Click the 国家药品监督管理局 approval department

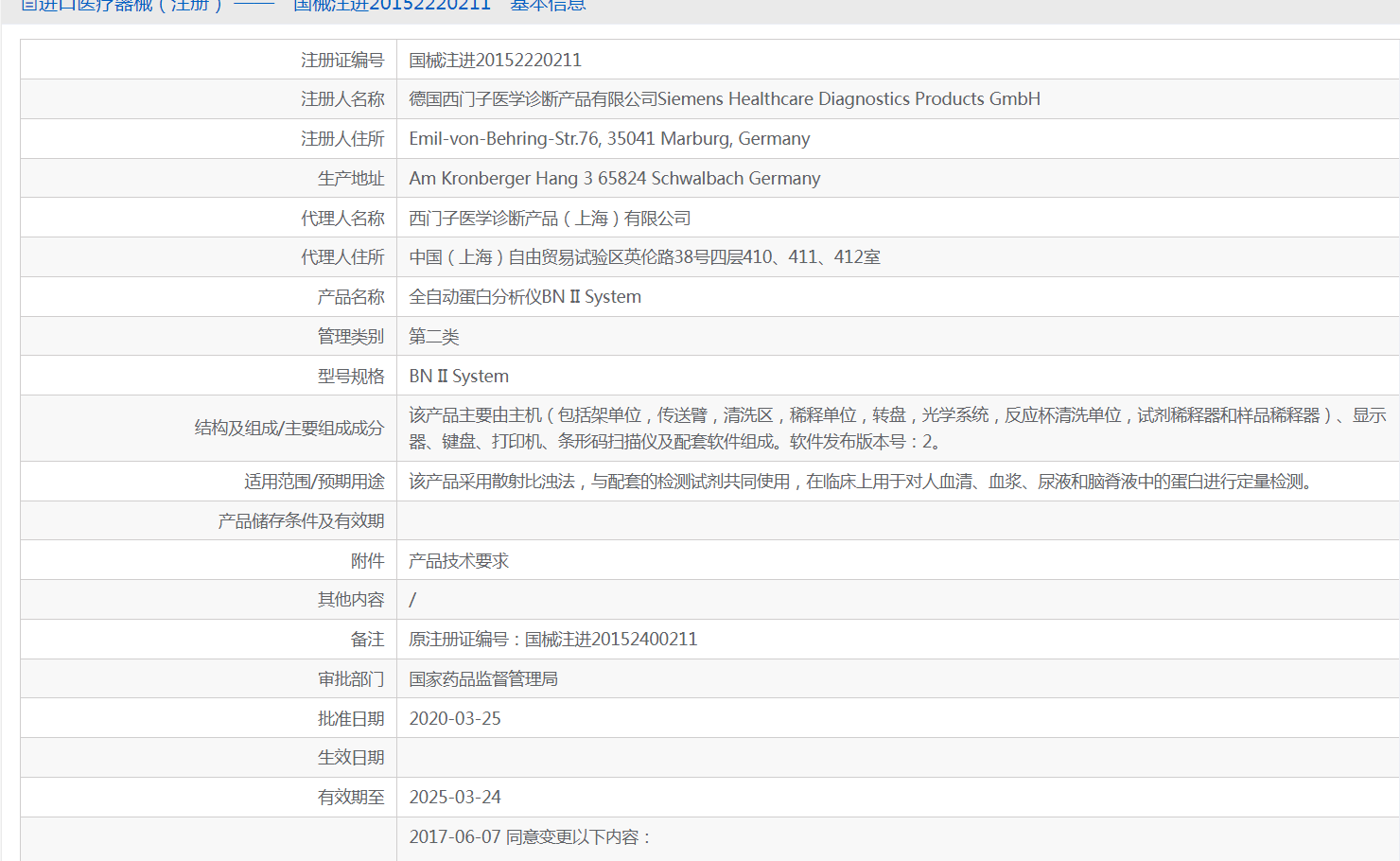pyautogui.click(x=482, y=679)
